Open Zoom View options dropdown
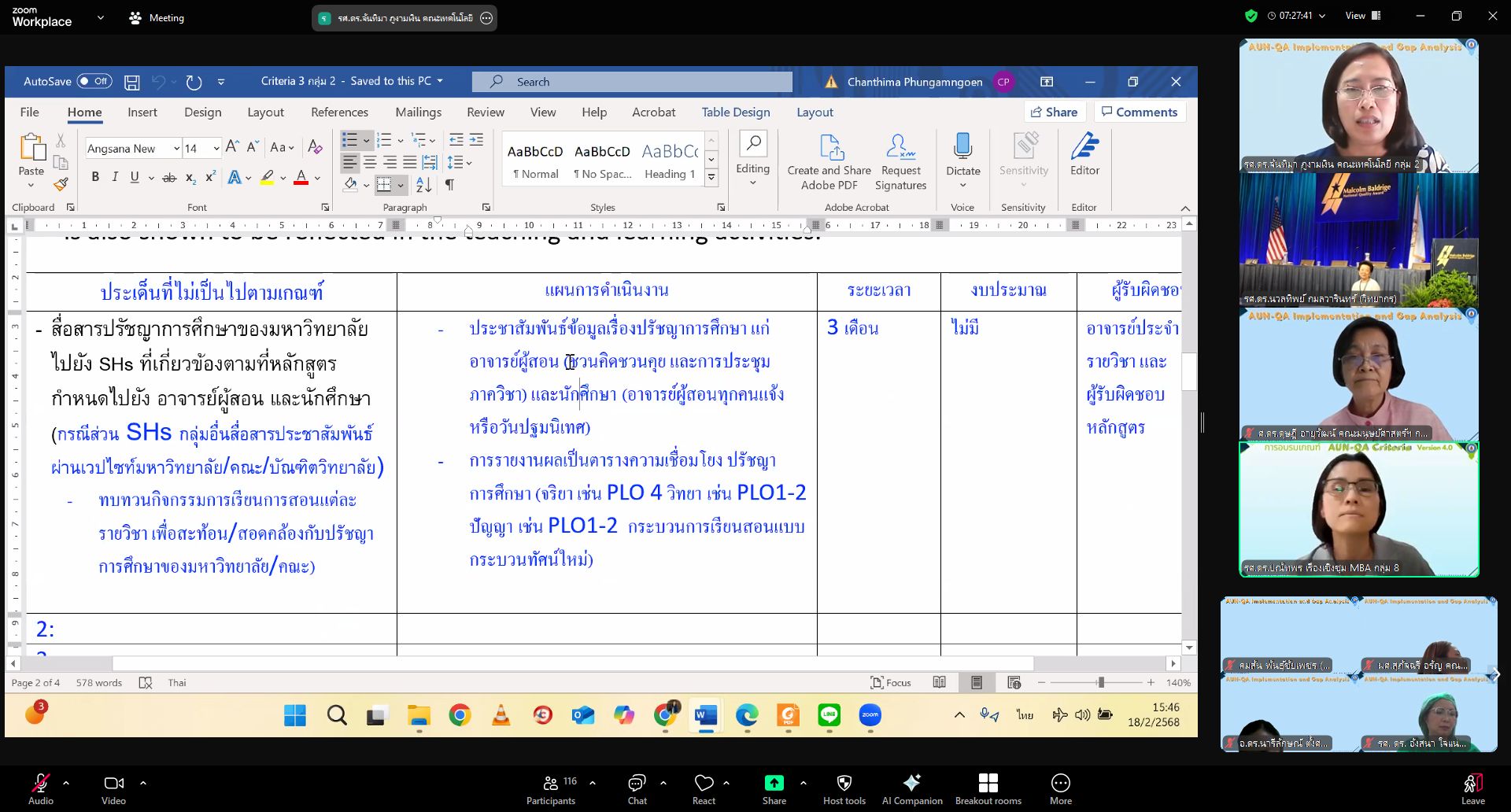 [x=1363, y=16]
